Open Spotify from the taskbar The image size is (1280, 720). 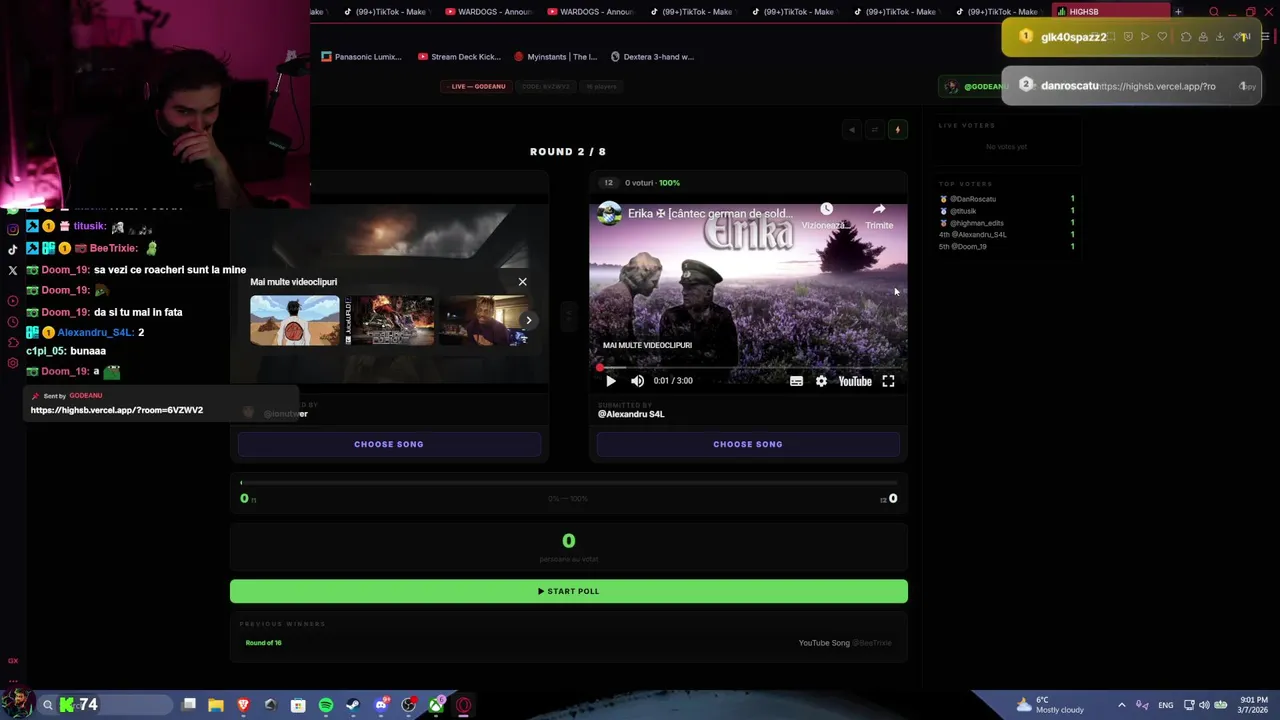pyautogui.click(x=326, y=705)
